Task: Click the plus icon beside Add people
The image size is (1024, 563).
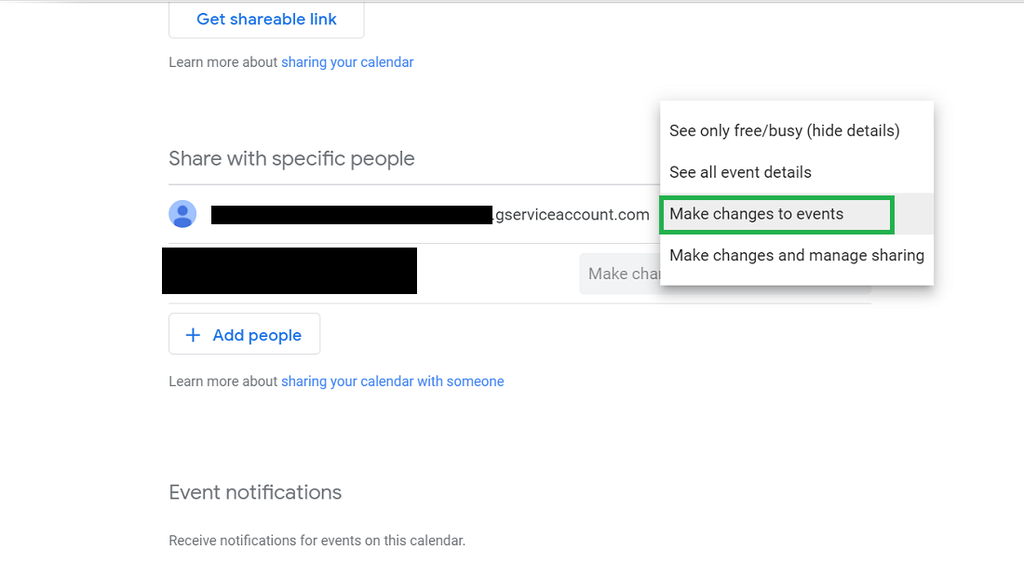Action: pos(193,335)
